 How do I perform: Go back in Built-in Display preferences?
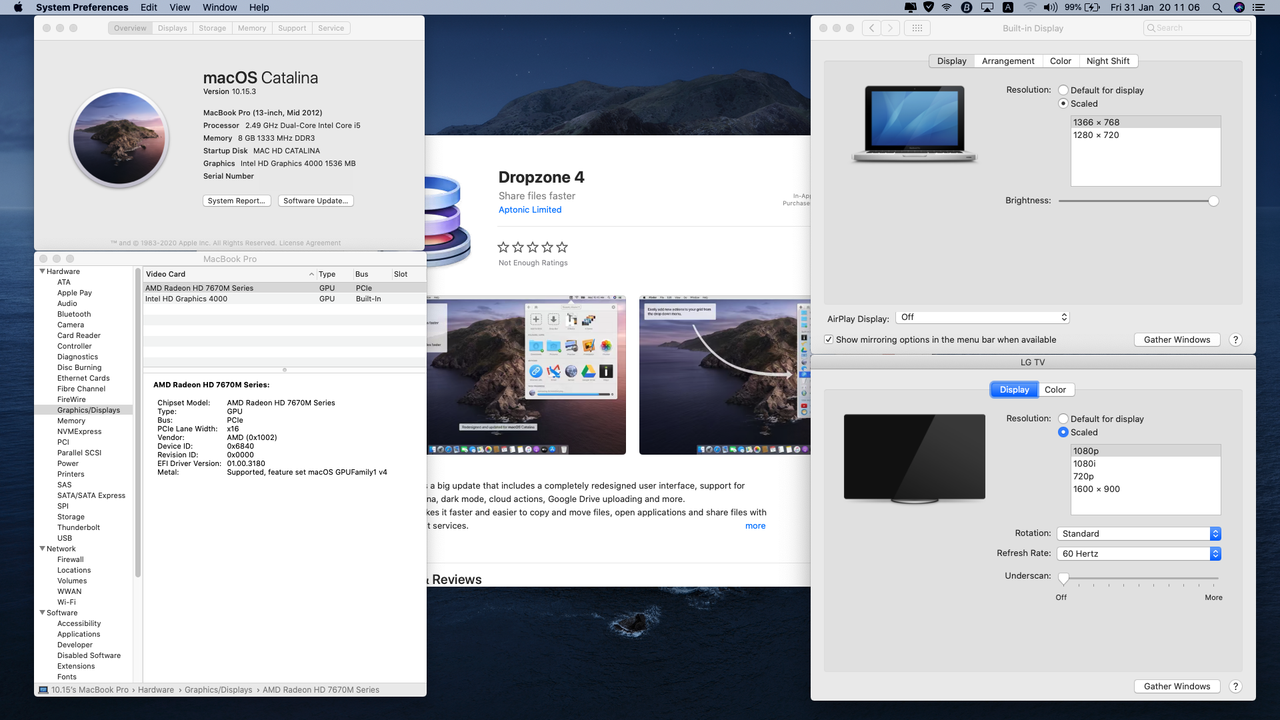(872, 28)
